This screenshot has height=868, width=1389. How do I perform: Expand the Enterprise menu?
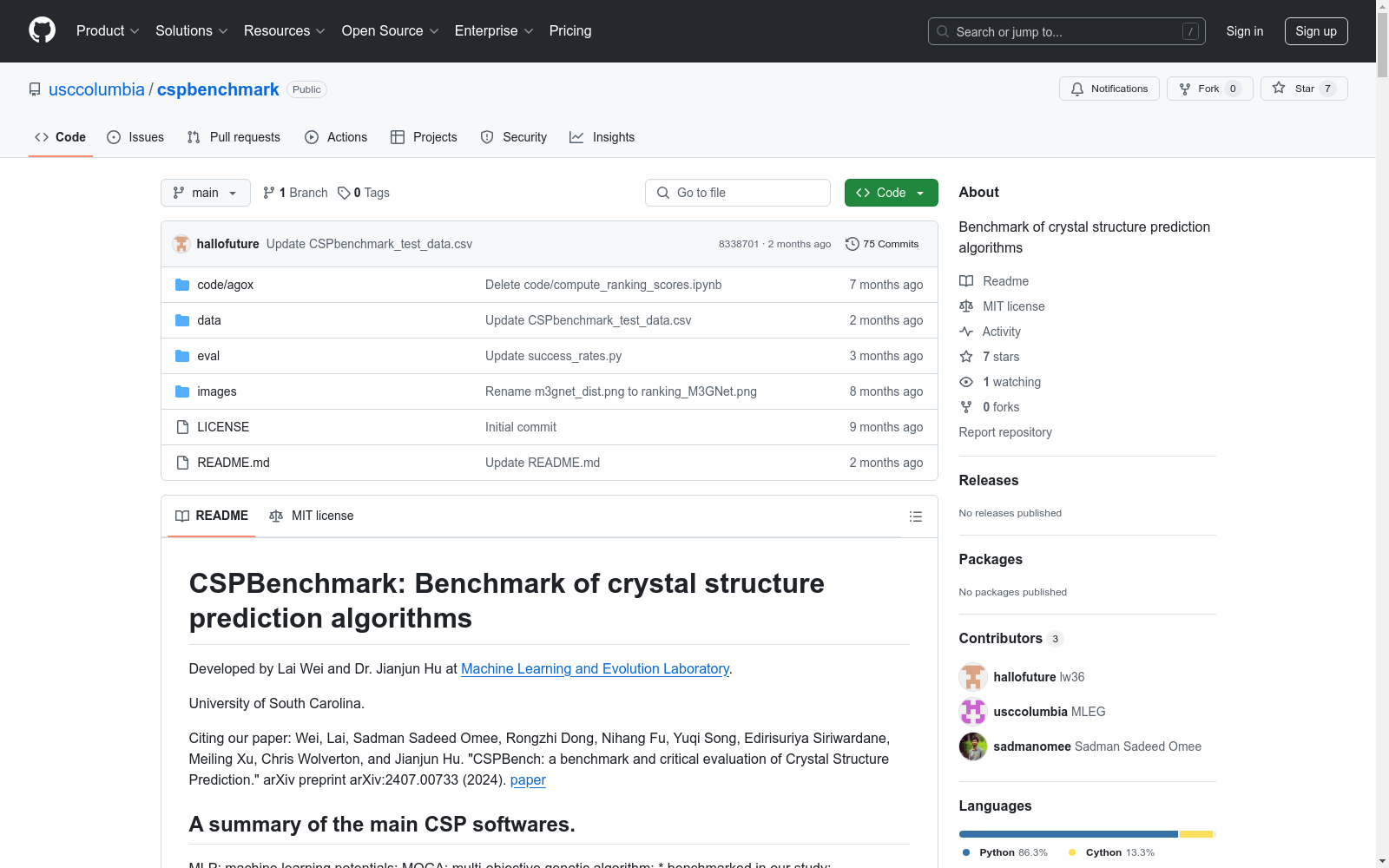pos(494,31)
